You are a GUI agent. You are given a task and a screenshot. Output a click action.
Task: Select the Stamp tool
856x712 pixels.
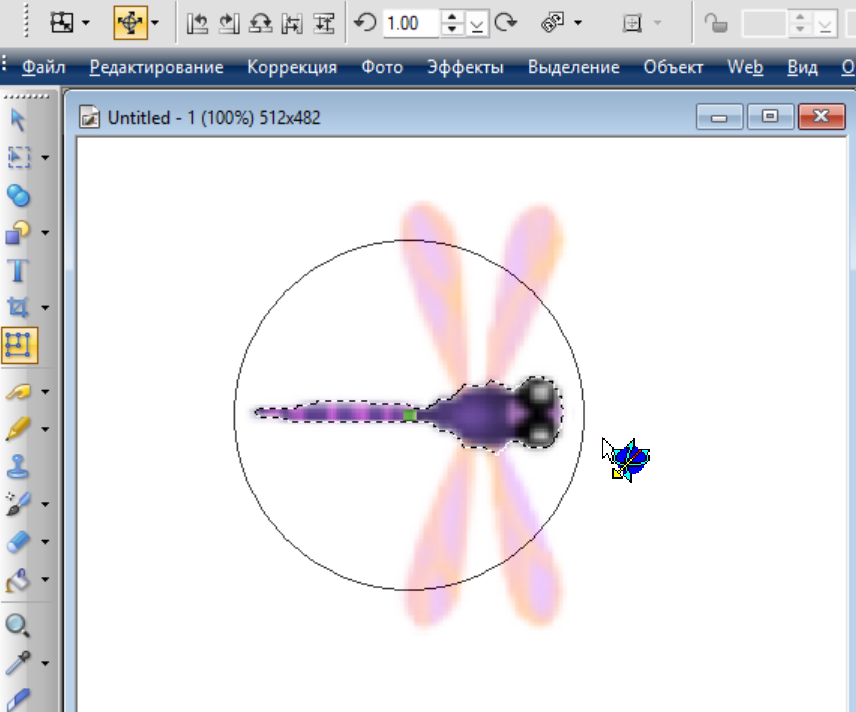[x=17, y=466]
